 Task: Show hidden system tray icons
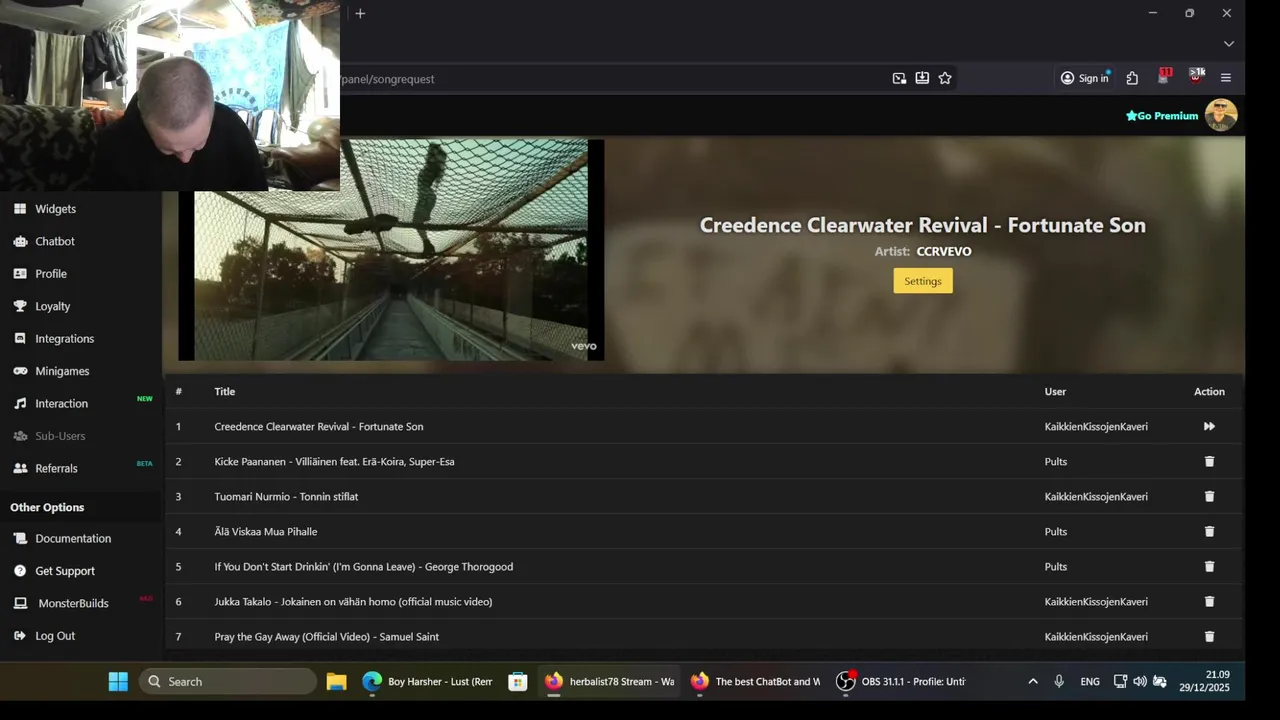pos(1033,681)
